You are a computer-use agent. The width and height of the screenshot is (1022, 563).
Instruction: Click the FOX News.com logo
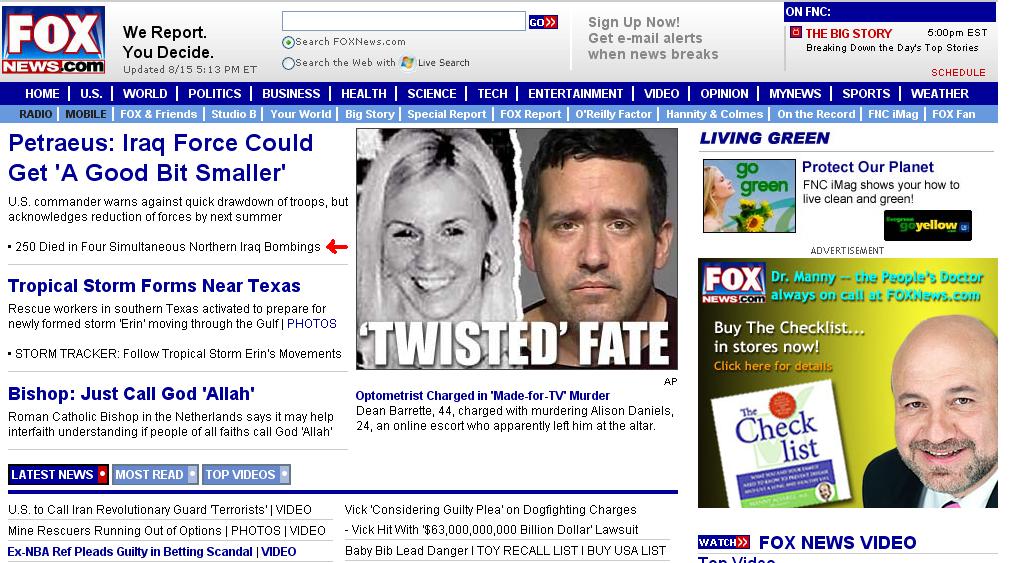(x=53, y=40)
